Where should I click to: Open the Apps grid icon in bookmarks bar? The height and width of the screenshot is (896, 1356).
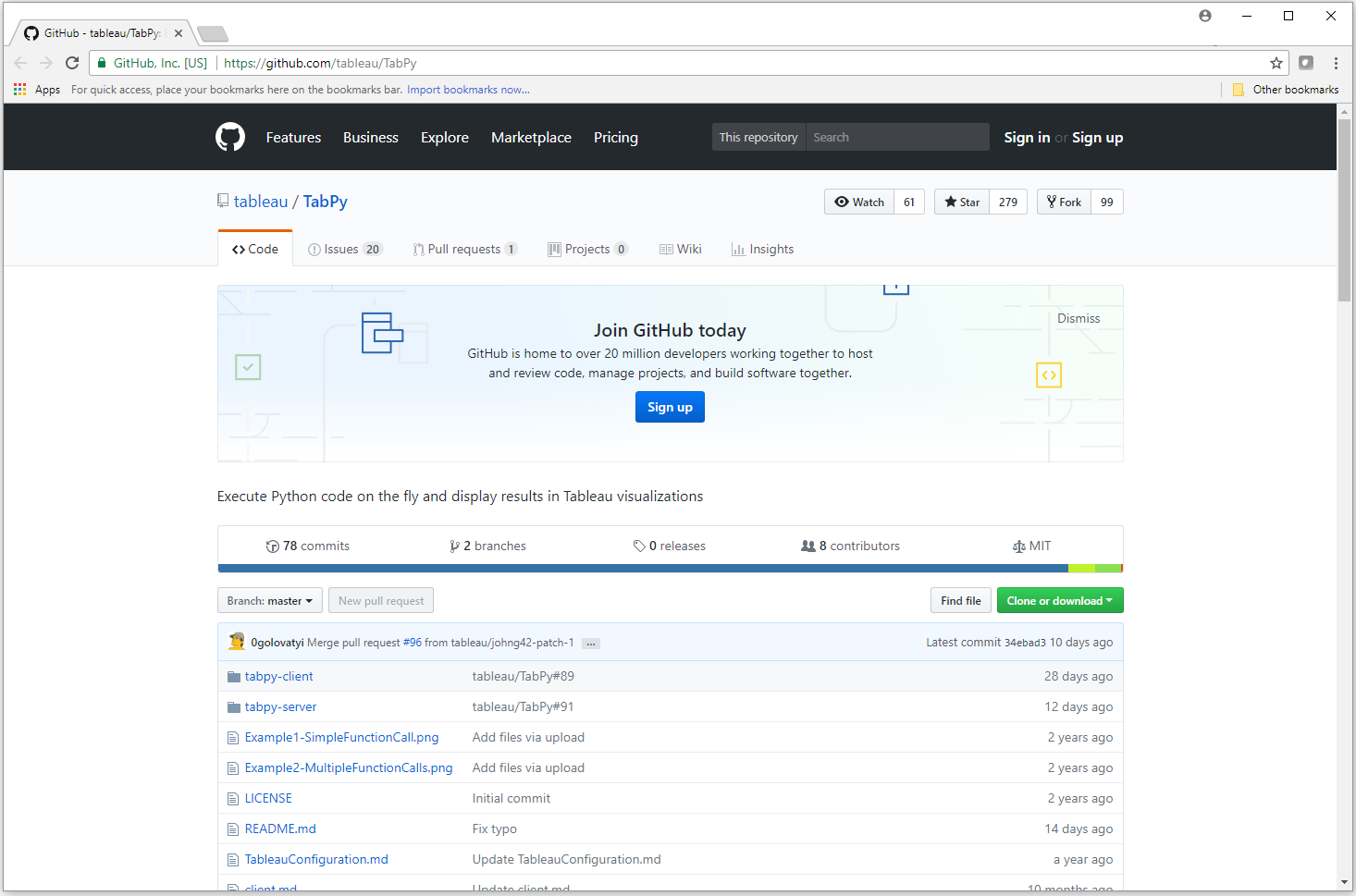click(19, 90)
